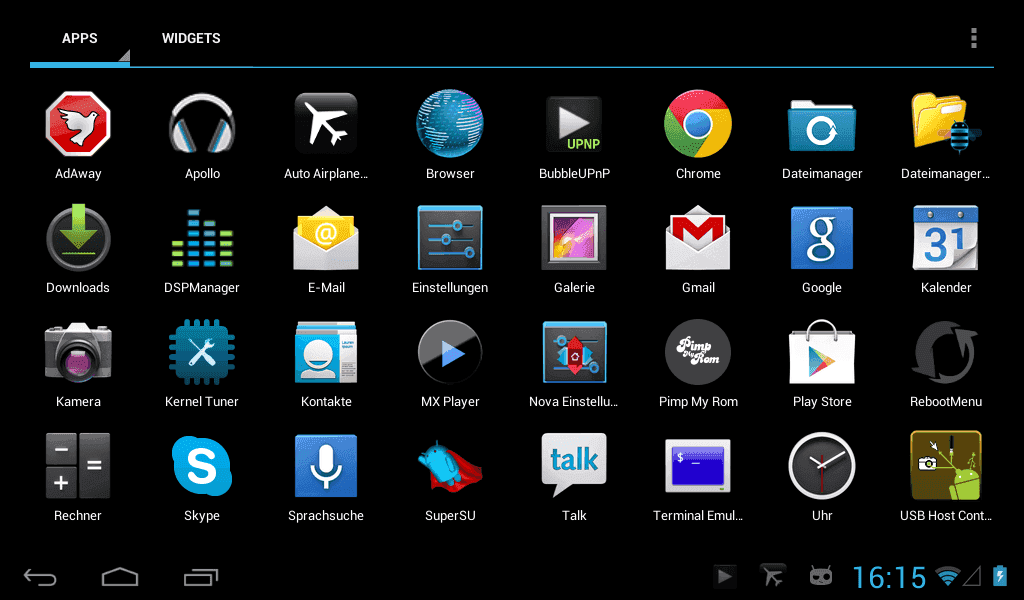
Task: Launch Pimp My Rom
Action: (698, 352)
